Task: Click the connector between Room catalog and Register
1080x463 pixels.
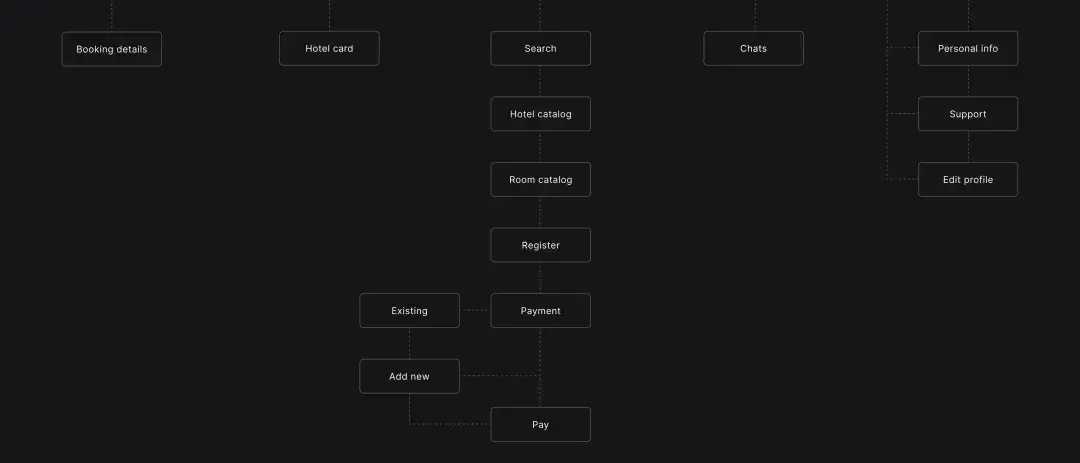Action: 540,213
